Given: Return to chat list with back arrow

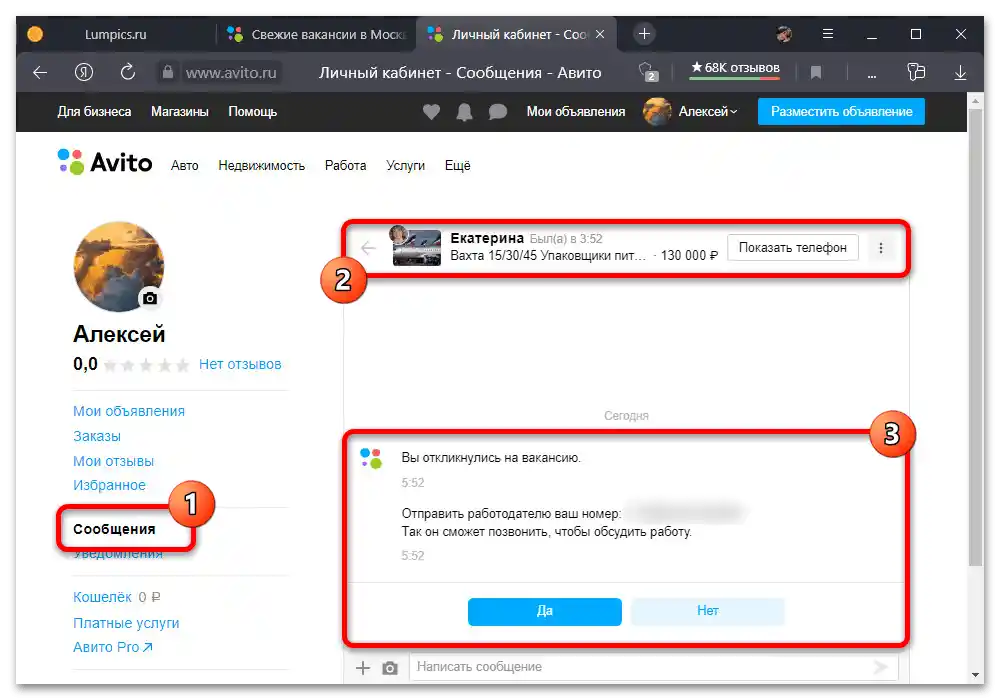Looking at the screenshot, I should 368,248.
